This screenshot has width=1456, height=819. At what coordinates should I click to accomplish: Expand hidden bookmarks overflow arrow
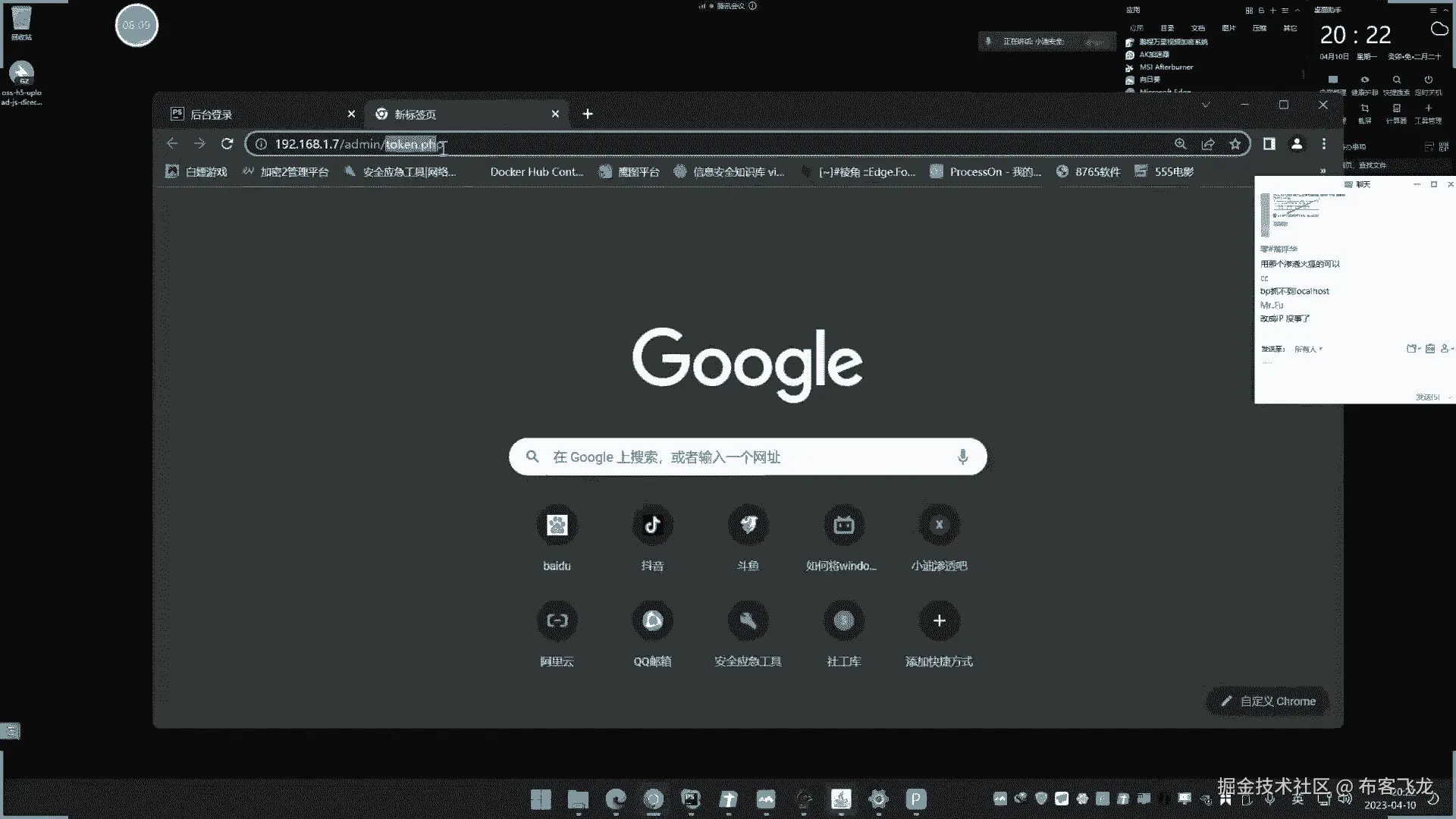point(1323,171)
